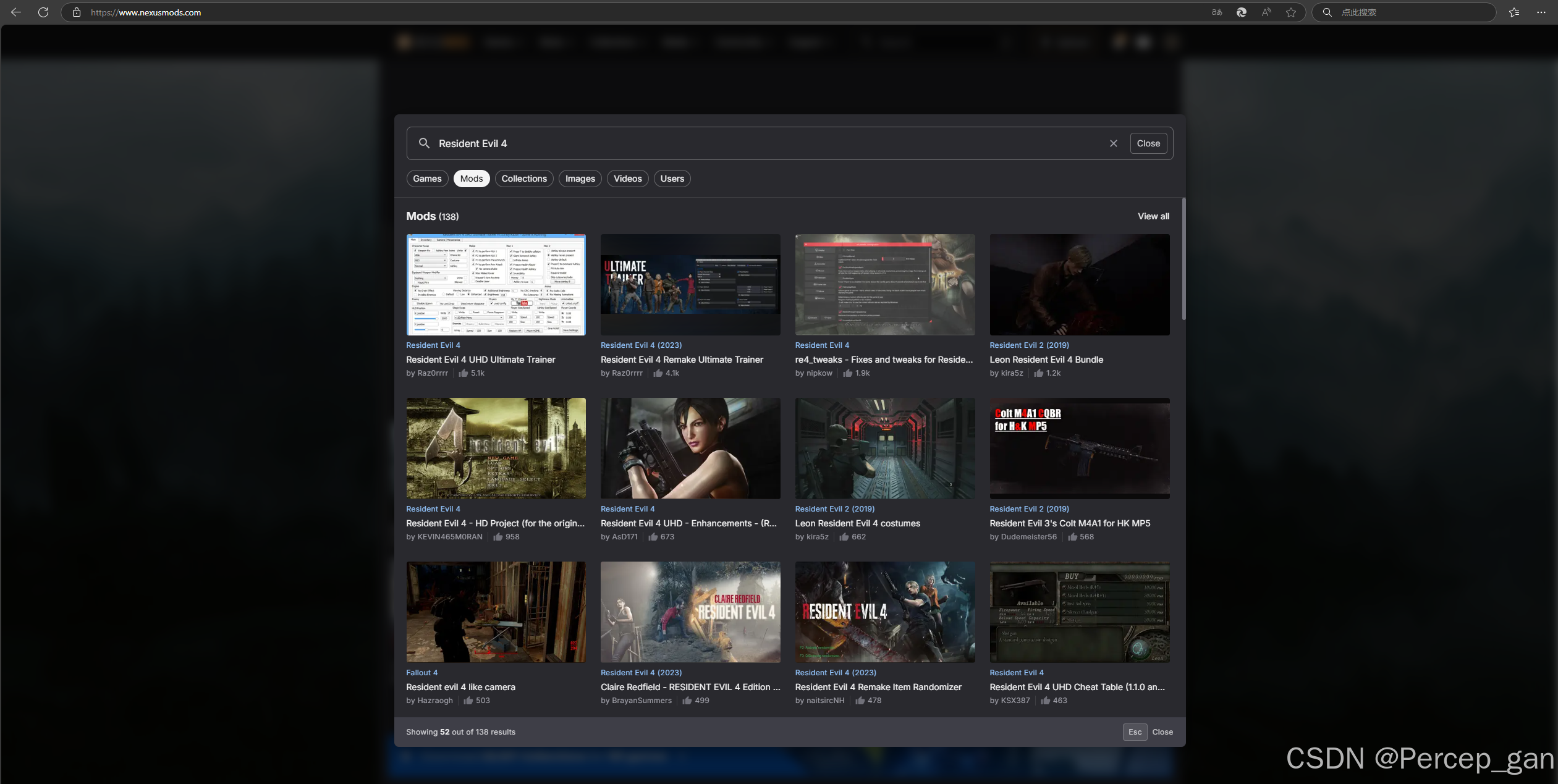Open Resident Evil 4 UHD Ultimate Trainer thumbnail
Screen dimensions: 1558x784
click(x=496, y=285)
